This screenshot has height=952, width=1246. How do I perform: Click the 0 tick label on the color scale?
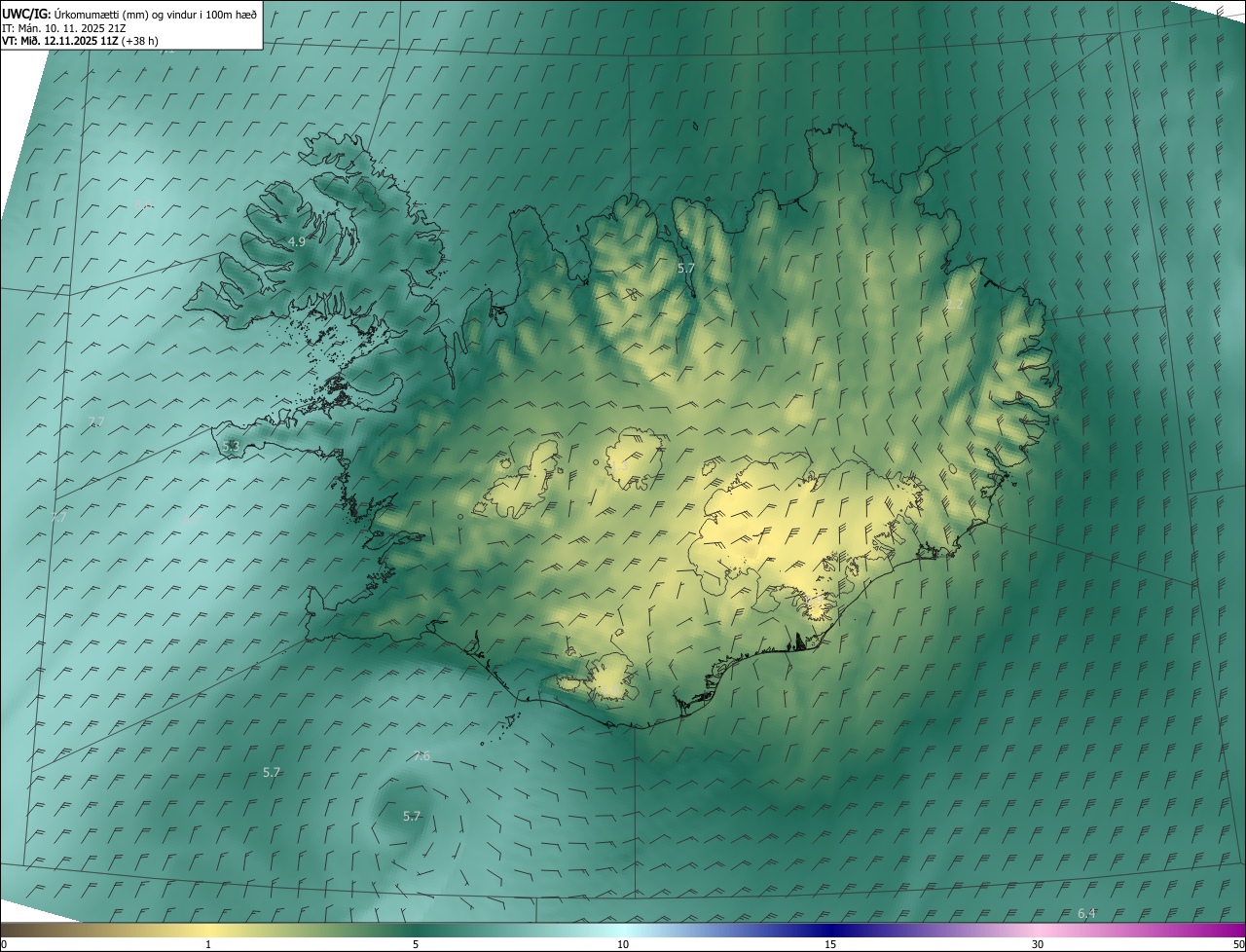tap(4, 944)
